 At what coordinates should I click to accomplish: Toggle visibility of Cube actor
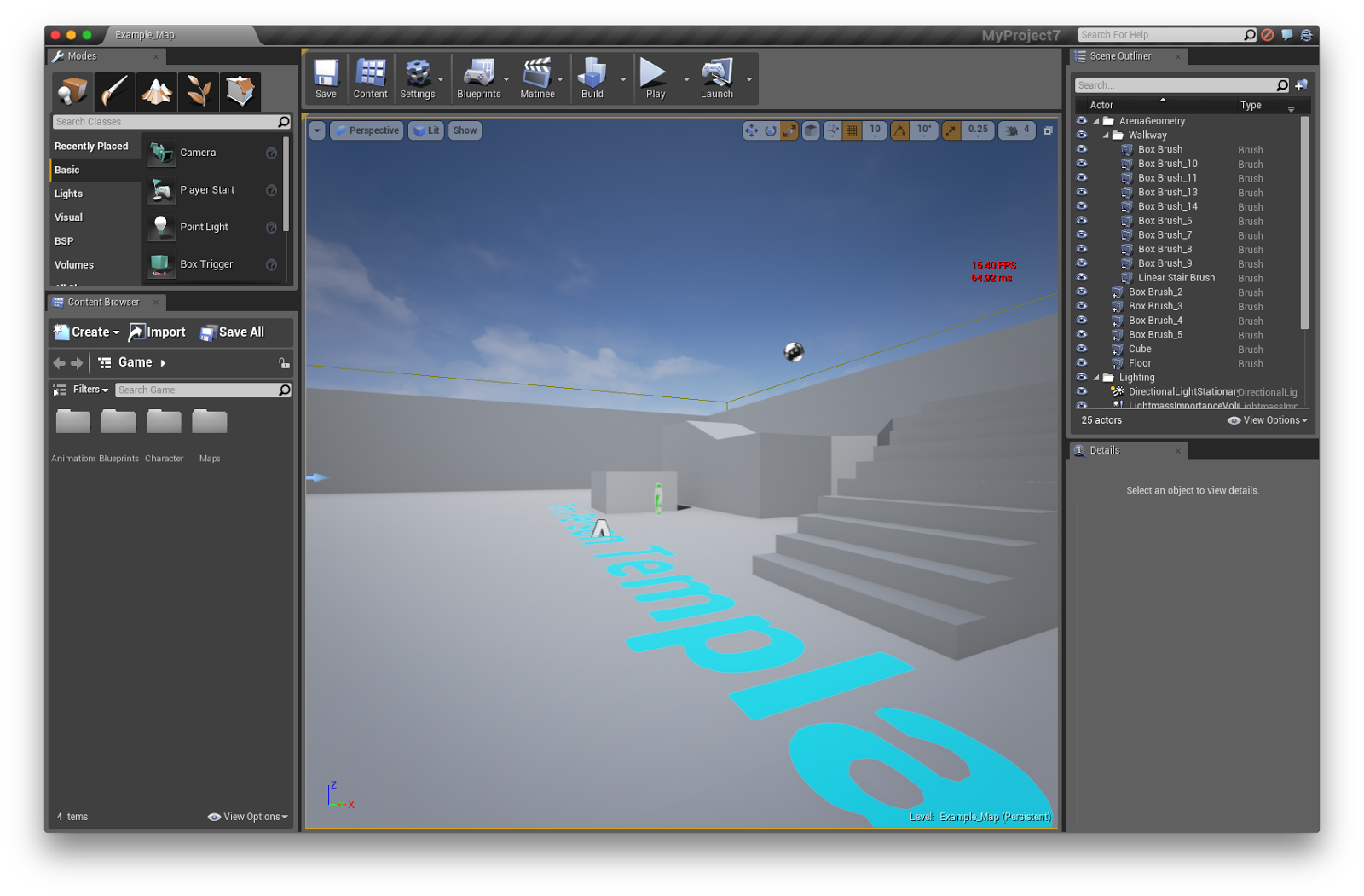[x=1082, y=349]
